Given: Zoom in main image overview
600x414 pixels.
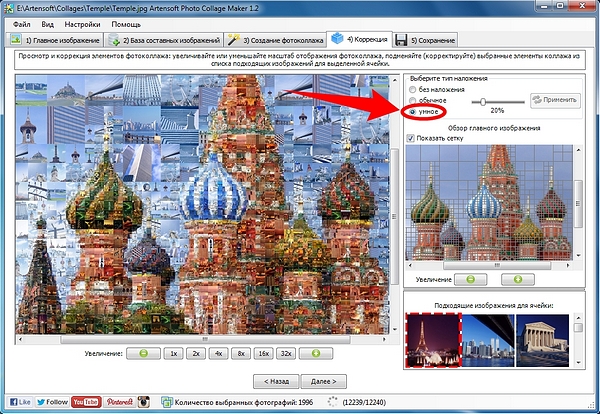Looking at the screenshot, I should (518, 280).
